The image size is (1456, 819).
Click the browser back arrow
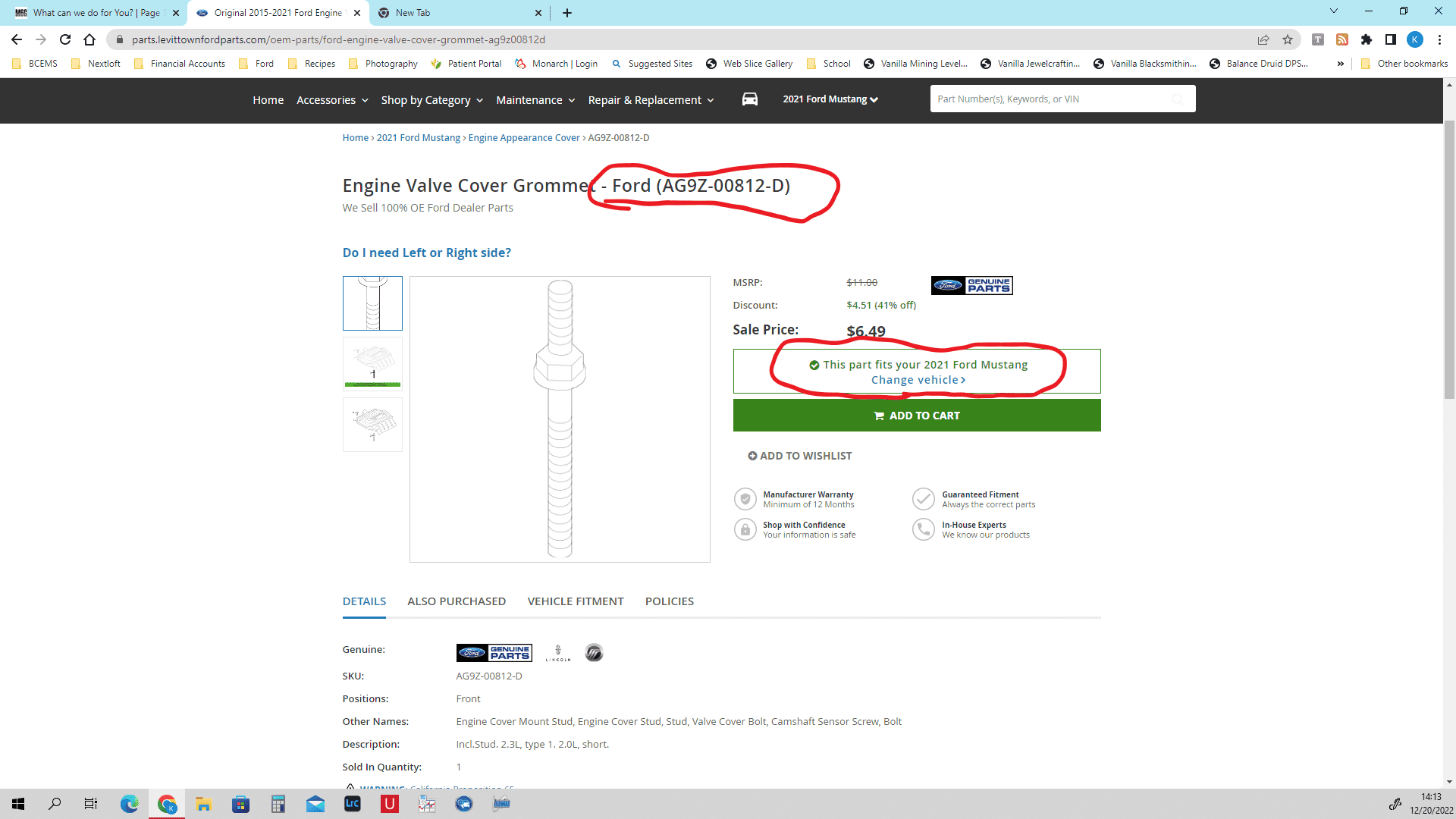click(x=17, y=39)
